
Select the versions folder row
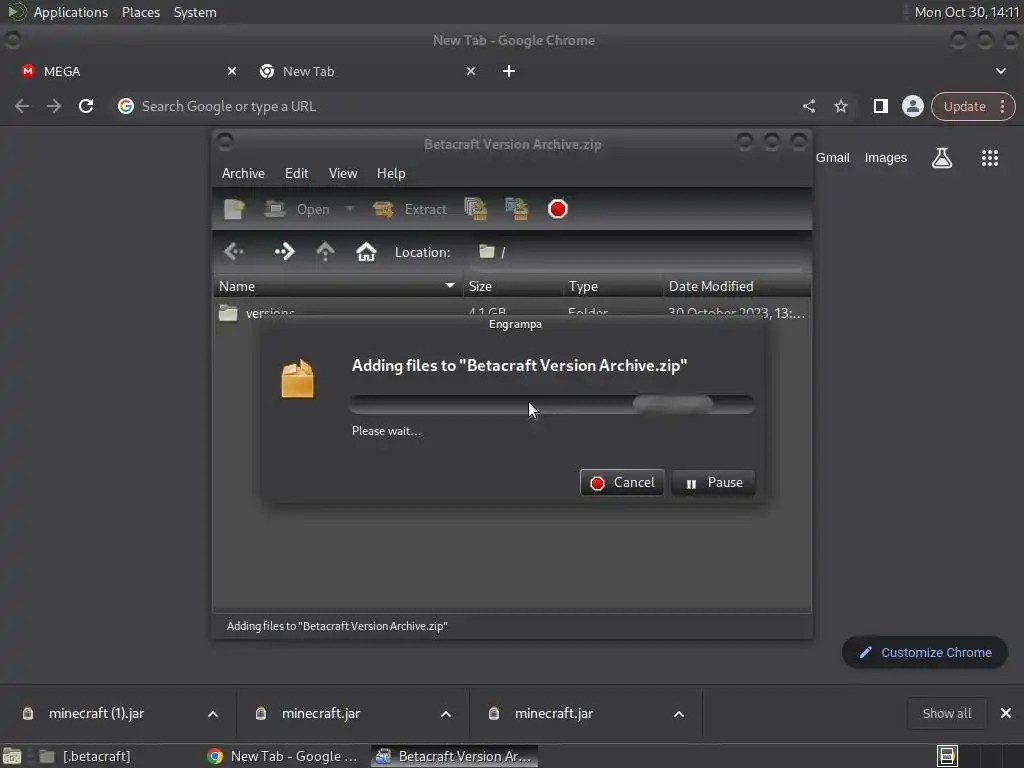pyautogui.click(x=512, y=313)
